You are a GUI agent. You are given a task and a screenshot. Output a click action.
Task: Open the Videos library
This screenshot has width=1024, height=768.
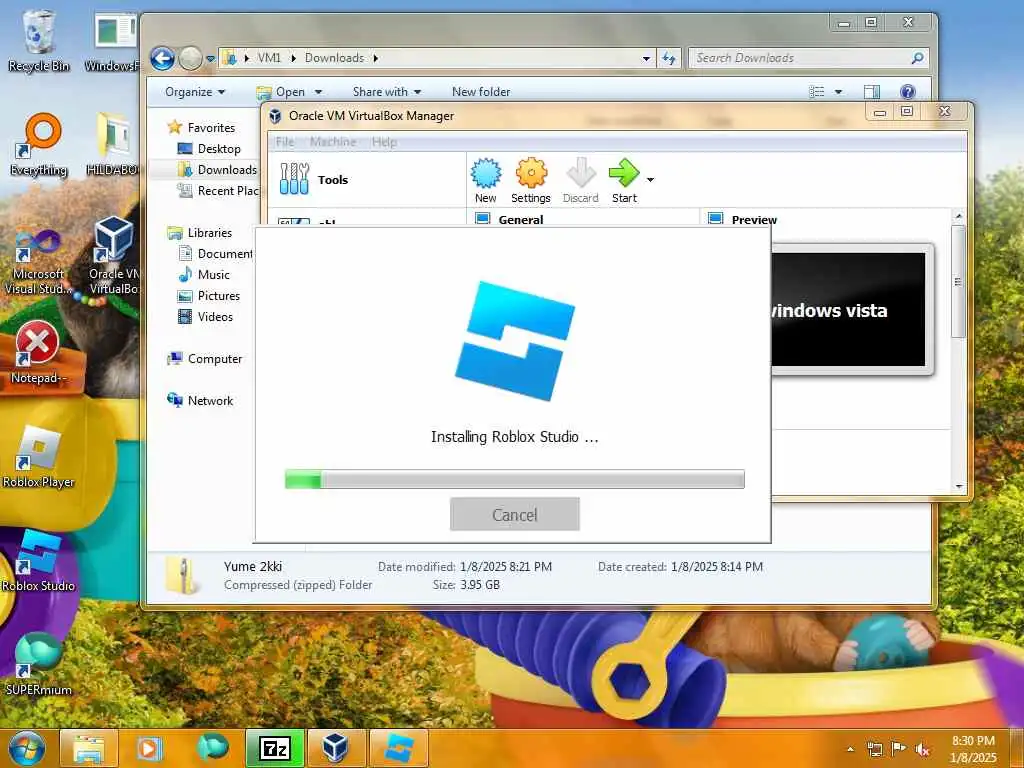tap(206, 317)
